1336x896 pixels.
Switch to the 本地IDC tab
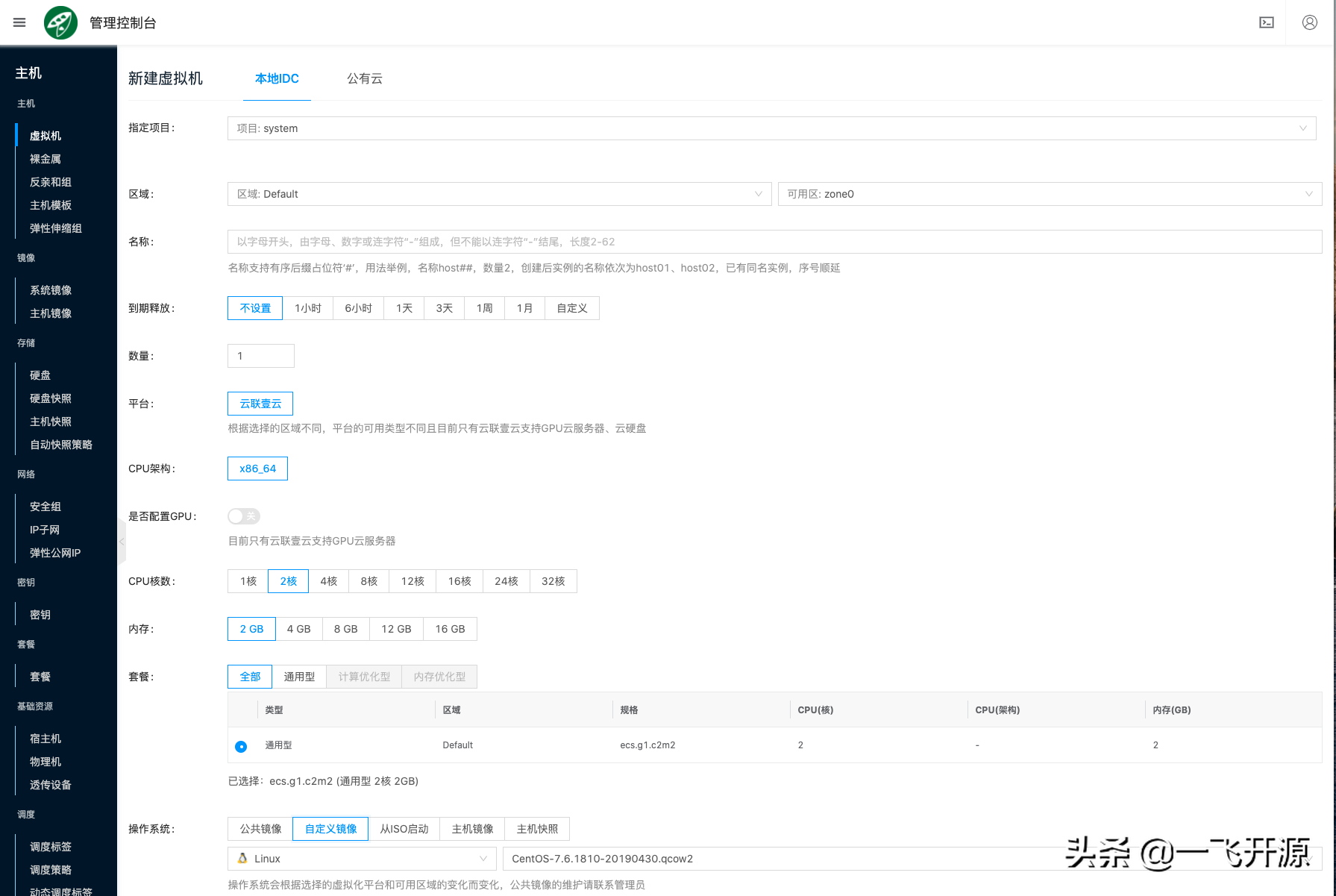tap(277, 78)
